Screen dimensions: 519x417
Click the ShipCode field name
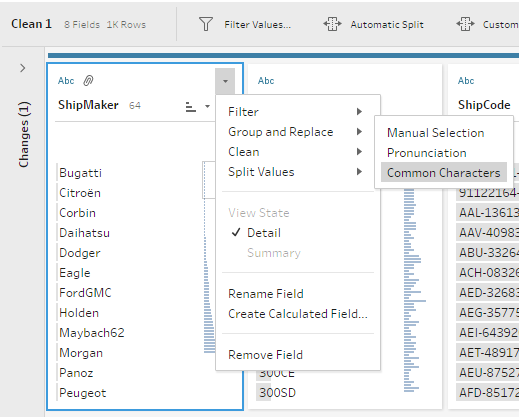tap(484, 105)
